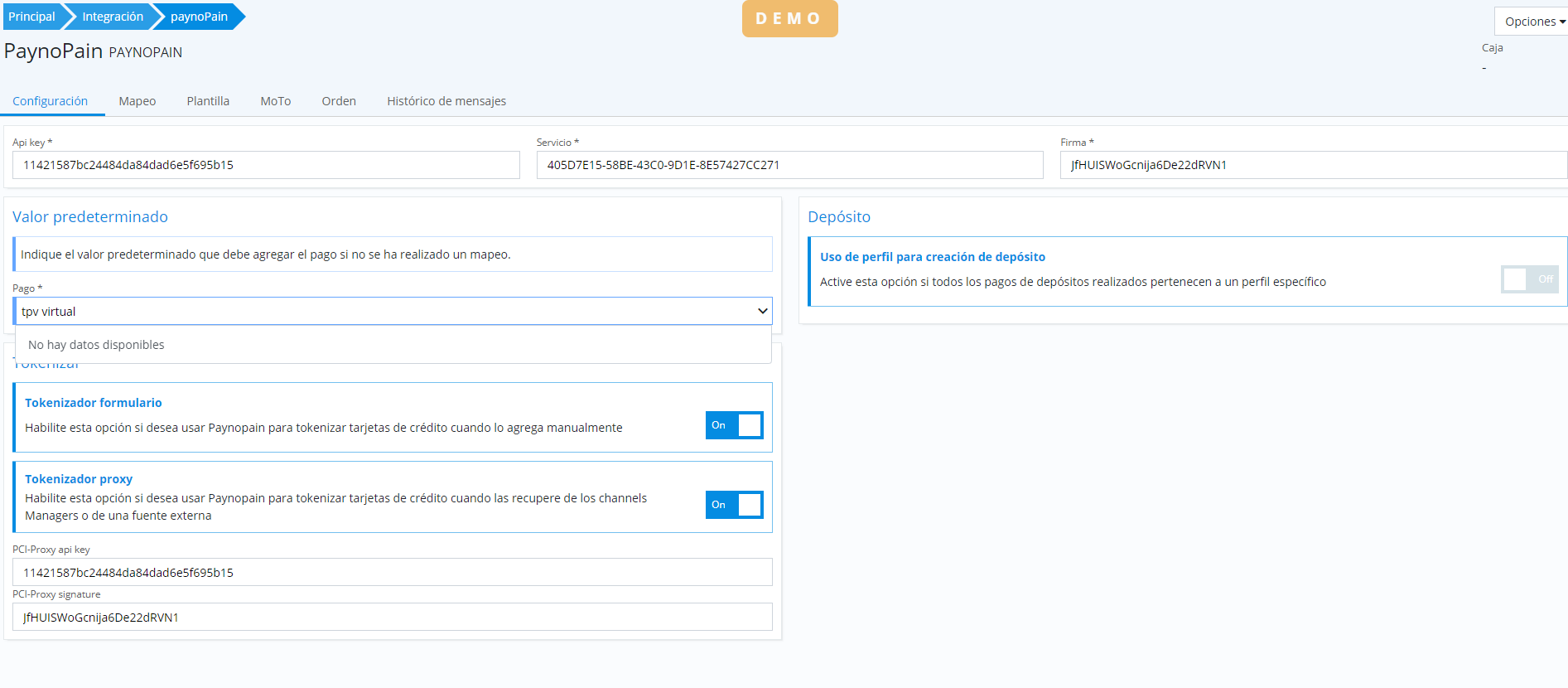Open the Plantilla tab
Image resolution: width=1568 pixels, height=688 pixels.
(208, 101)
